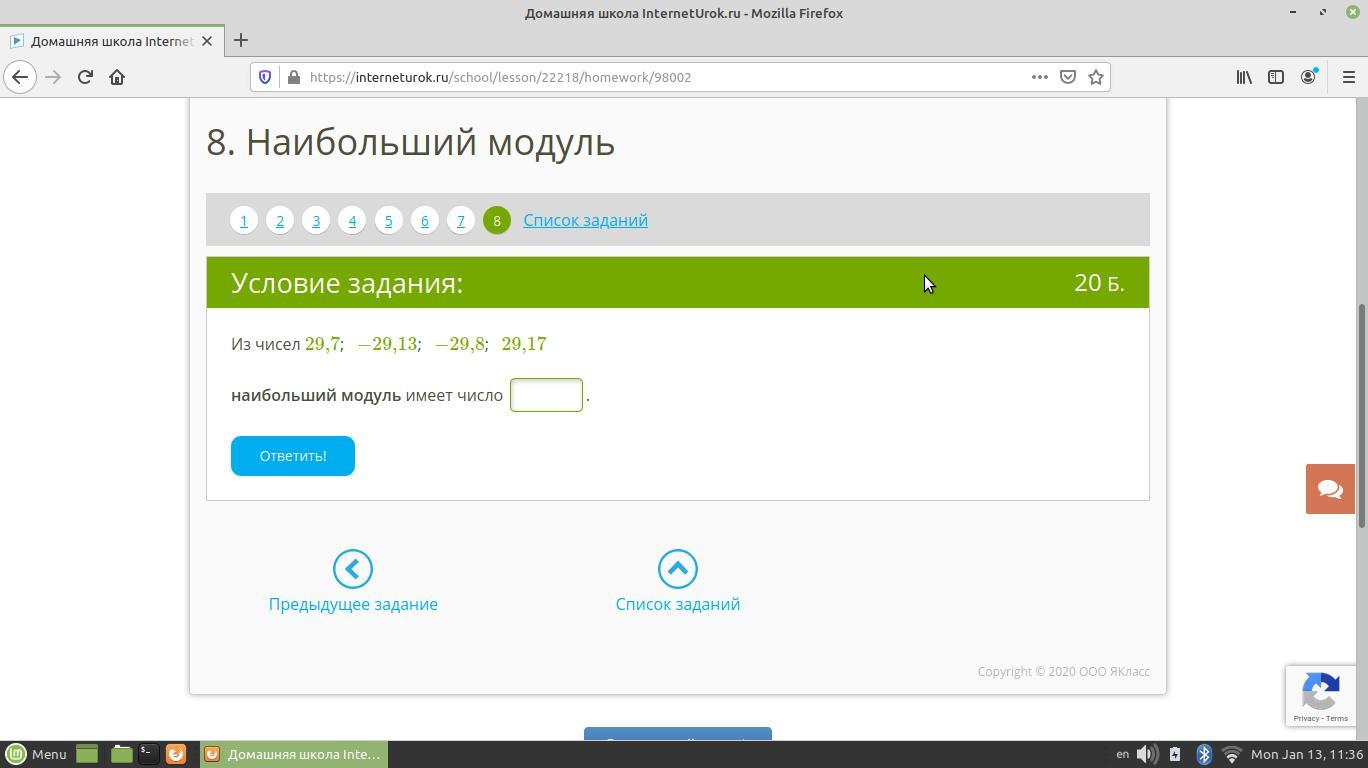Select the number −29,13

pyautogui.click(x=387, y=344)
